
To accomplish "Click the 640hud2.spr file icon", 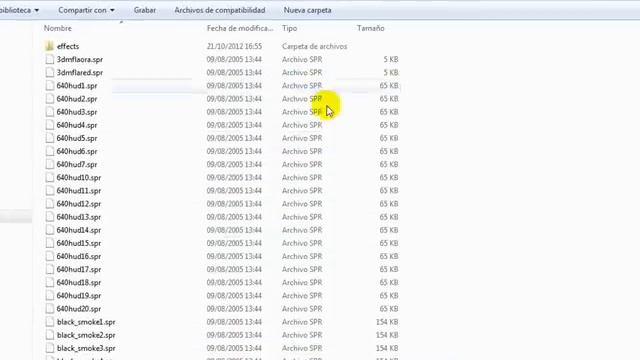I will point(50,99).
